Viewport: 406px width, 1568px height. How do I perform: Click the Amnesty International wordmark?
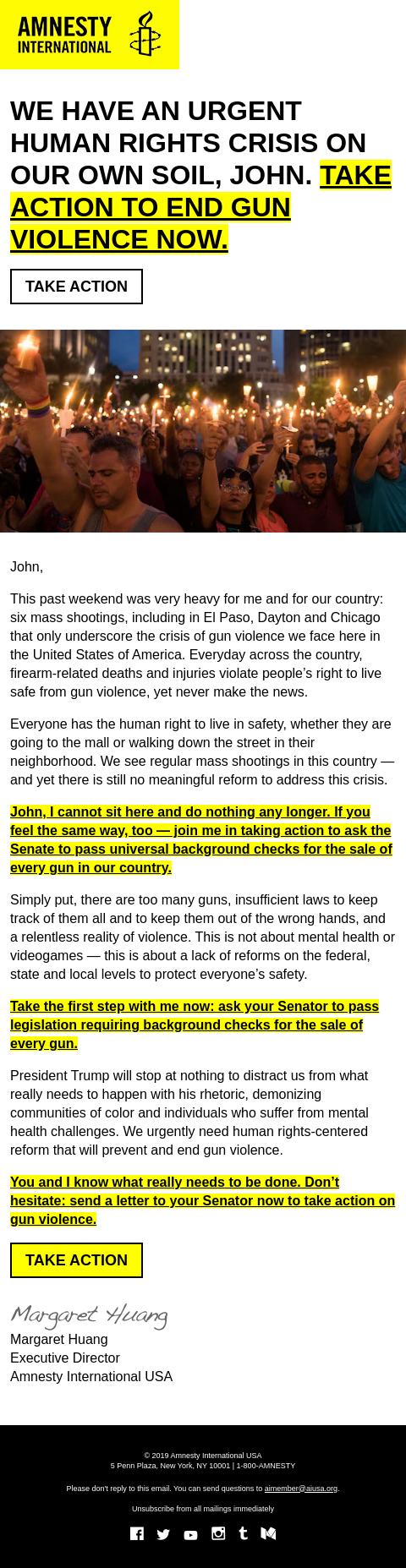(x=64, y=35)
